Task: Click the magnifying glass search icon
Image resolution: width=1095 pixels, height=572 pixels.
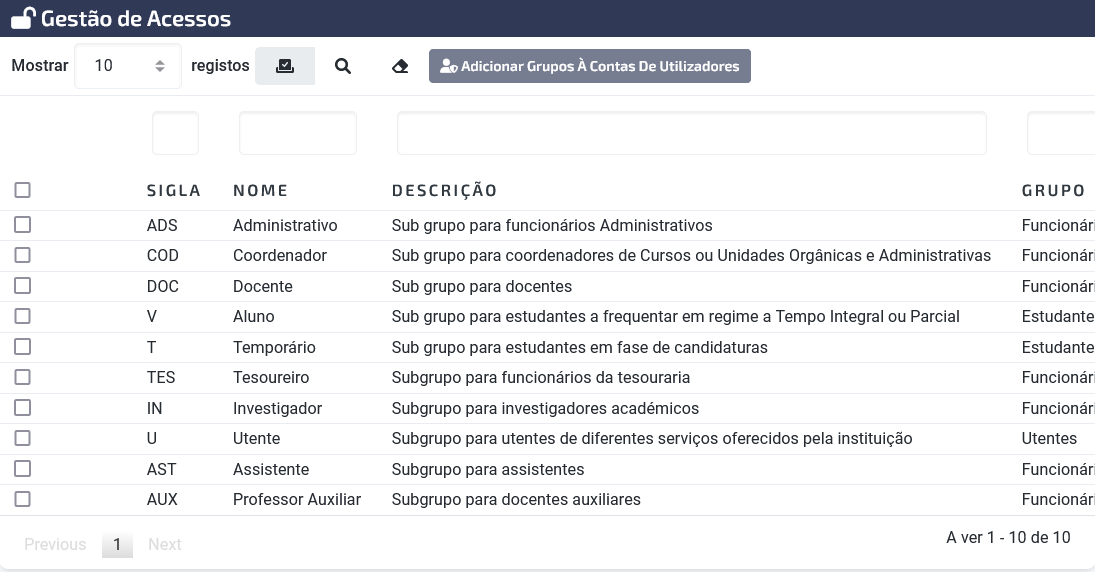Action: 343,66
